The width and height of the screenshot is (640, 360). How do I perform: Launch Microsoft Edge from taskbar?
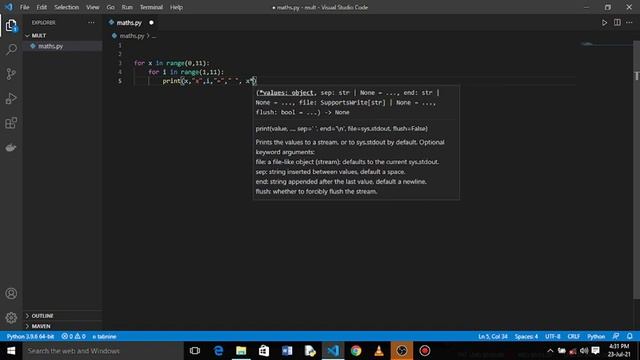tap(218, 351)
